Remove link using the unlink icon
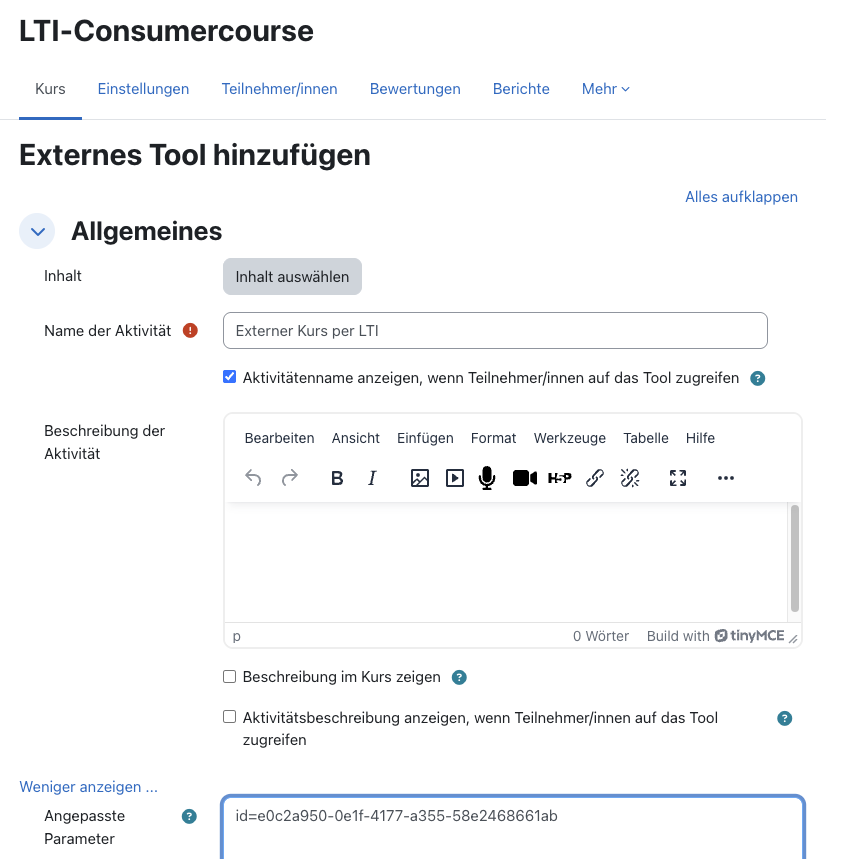Screen dimensions: 844x859 coord(630,478)
